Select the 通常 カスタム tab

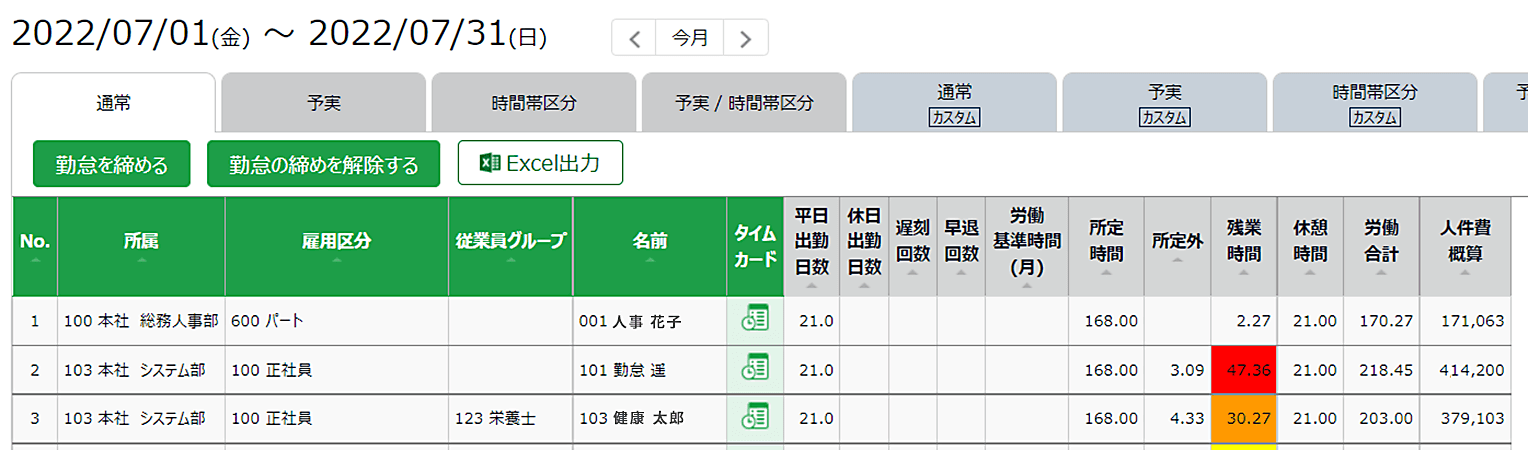[x=954, y=103]
